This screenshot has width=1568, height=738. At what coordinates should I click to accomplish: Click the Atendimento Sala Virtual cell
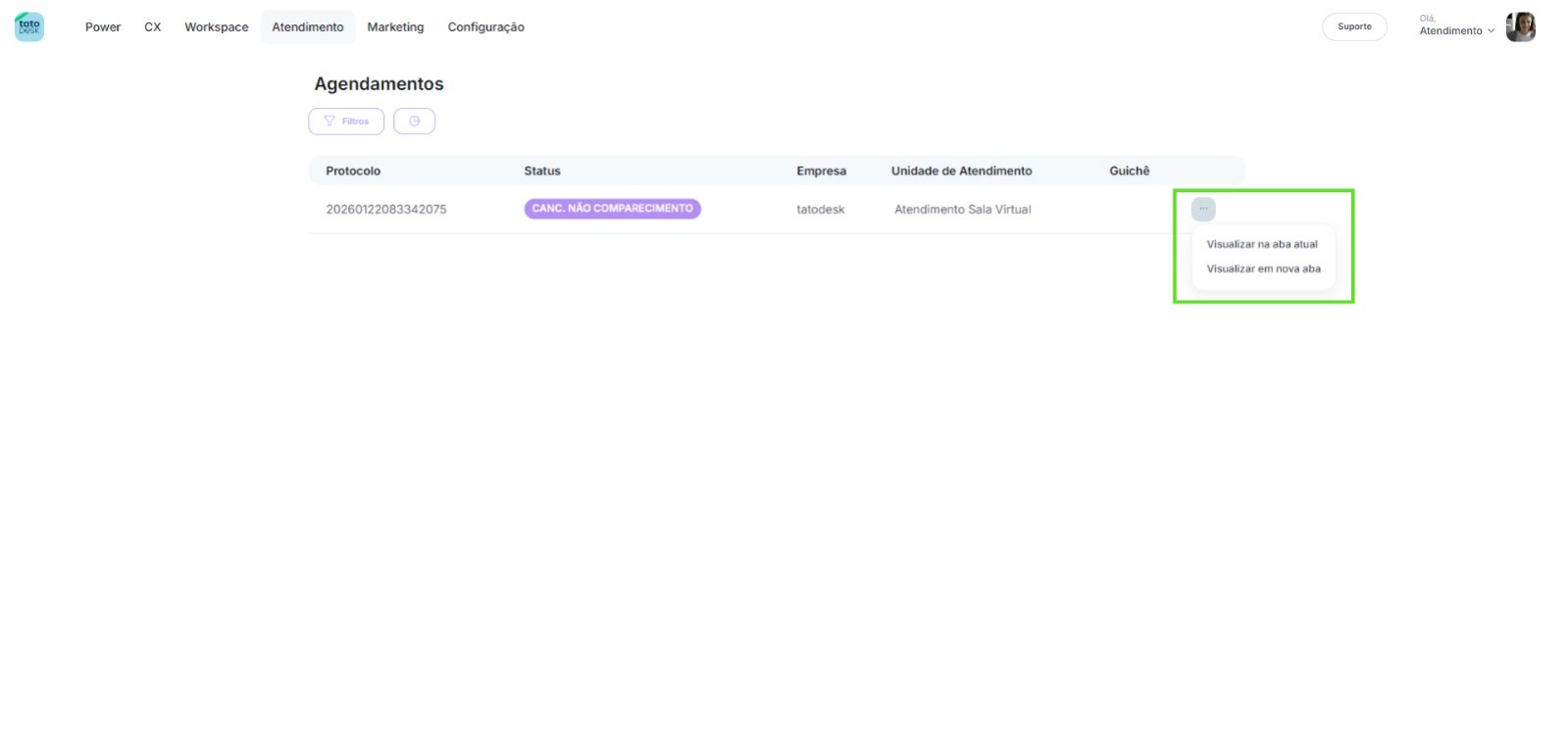(962, 210)
